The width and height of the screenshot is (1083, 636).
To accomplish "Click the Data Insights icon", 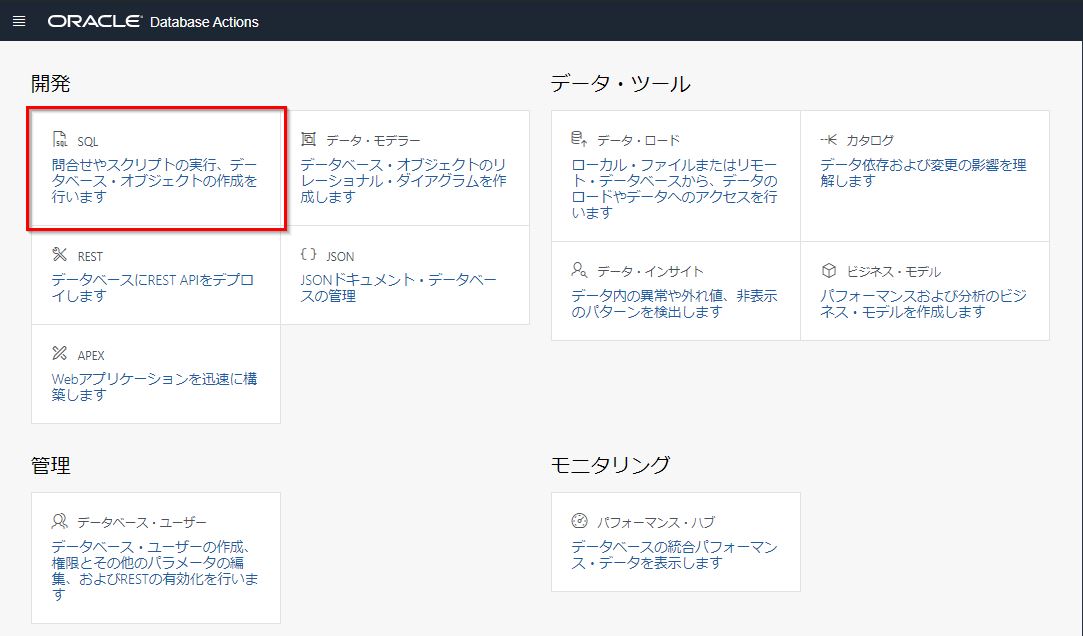I will click(580, 271).
